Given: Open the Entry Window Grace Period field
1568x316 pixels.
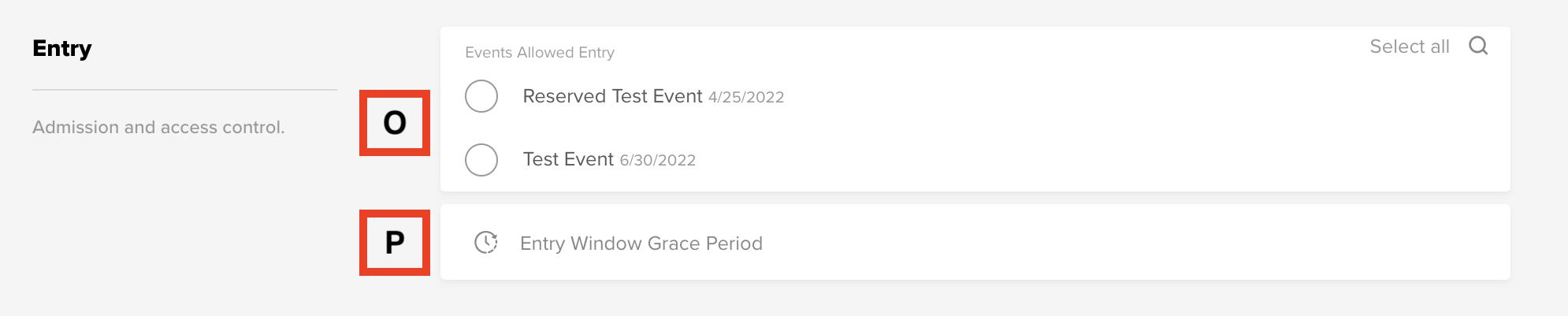Looking at the screenshot, I should pyautogui.click(x=975, y=242).
